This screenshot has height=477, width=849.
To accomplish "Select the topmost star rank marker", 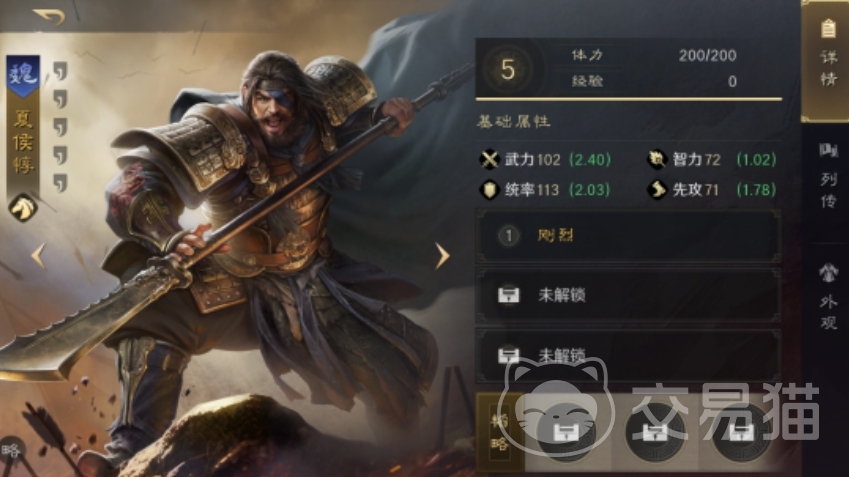I will coord(60,71).
